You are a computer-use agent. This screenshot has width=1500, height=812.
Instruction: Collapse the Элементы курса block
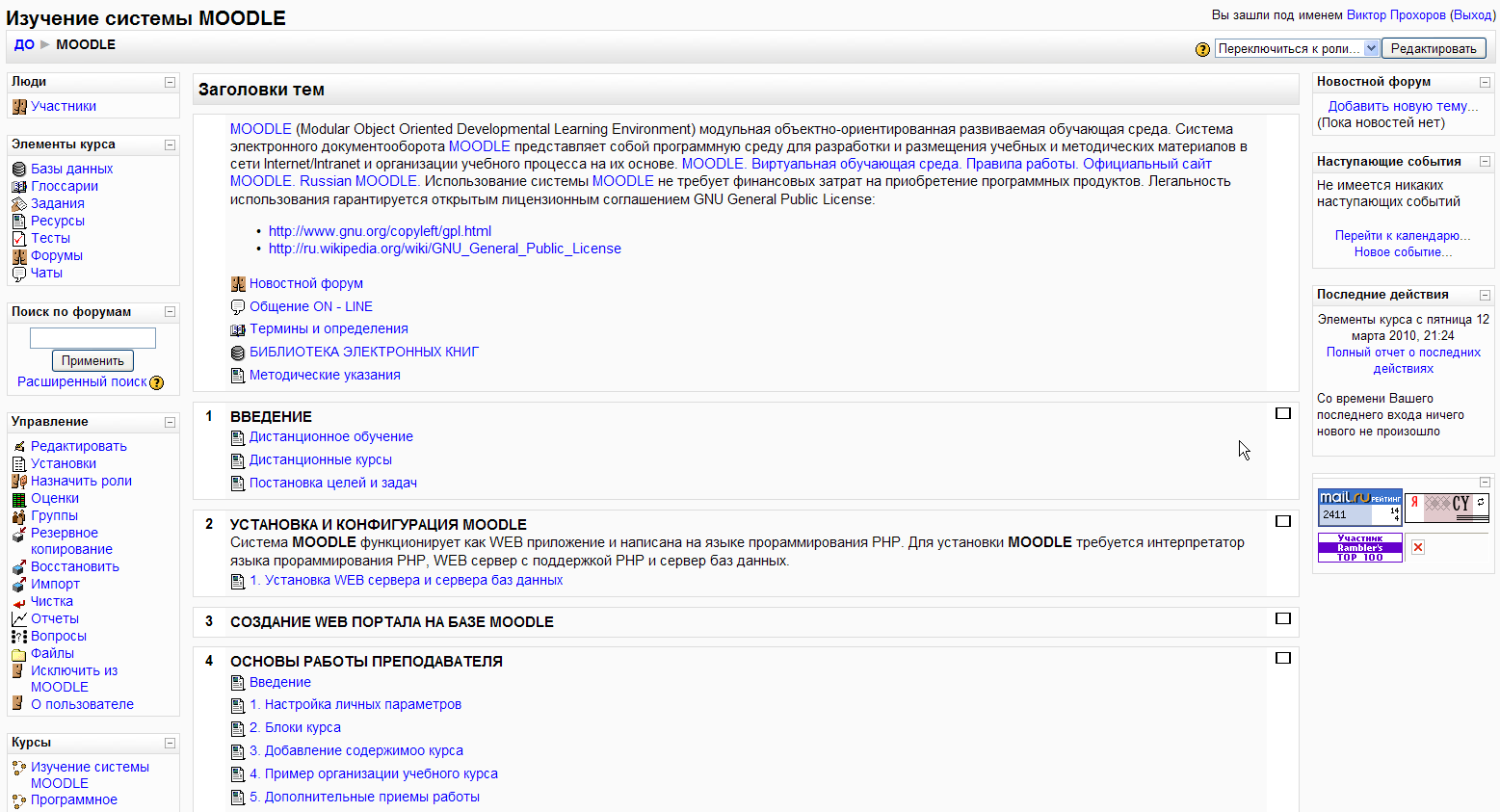pos(171,145)
